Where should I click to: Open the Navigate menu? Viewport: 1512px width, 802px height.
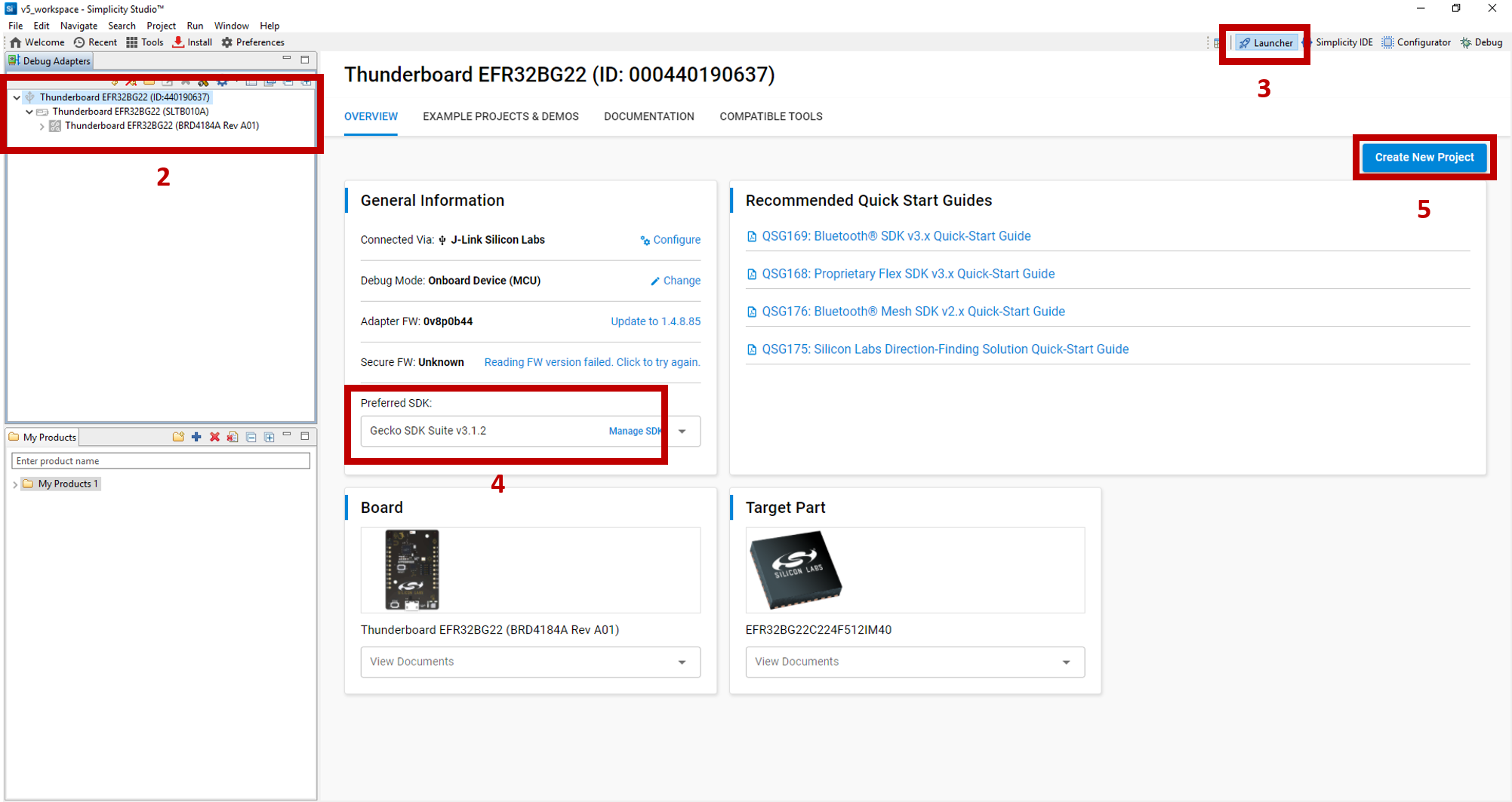coord(79,26)
